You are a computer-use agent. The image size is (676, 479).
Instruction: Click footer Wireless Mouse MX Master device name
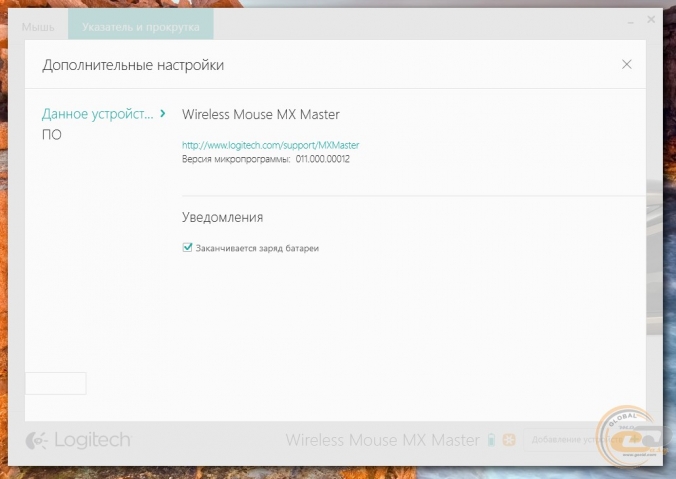pos(382,440)
